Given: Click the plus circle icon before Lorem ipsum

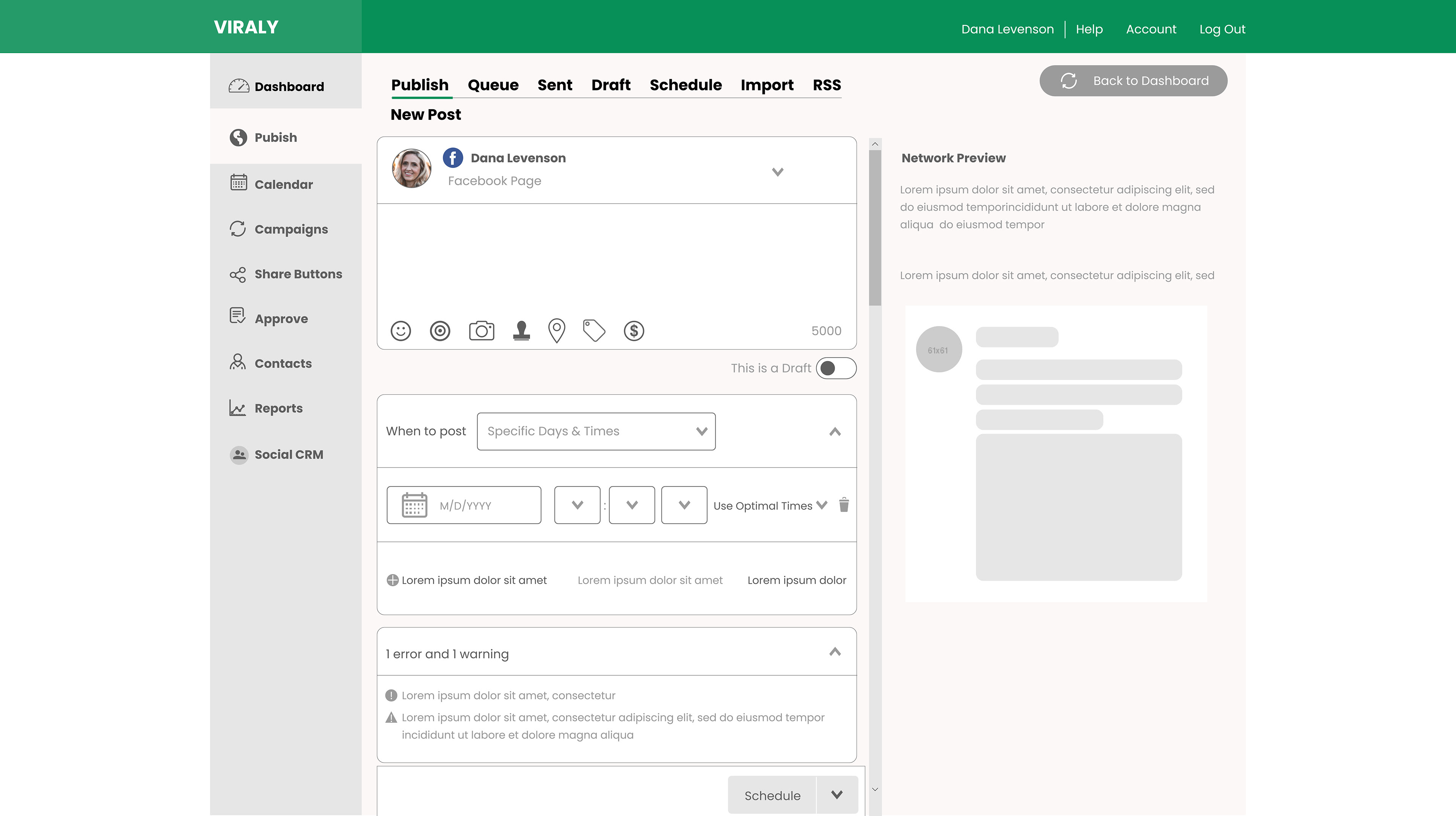Looking at the screenshot, I should (392, 581).
